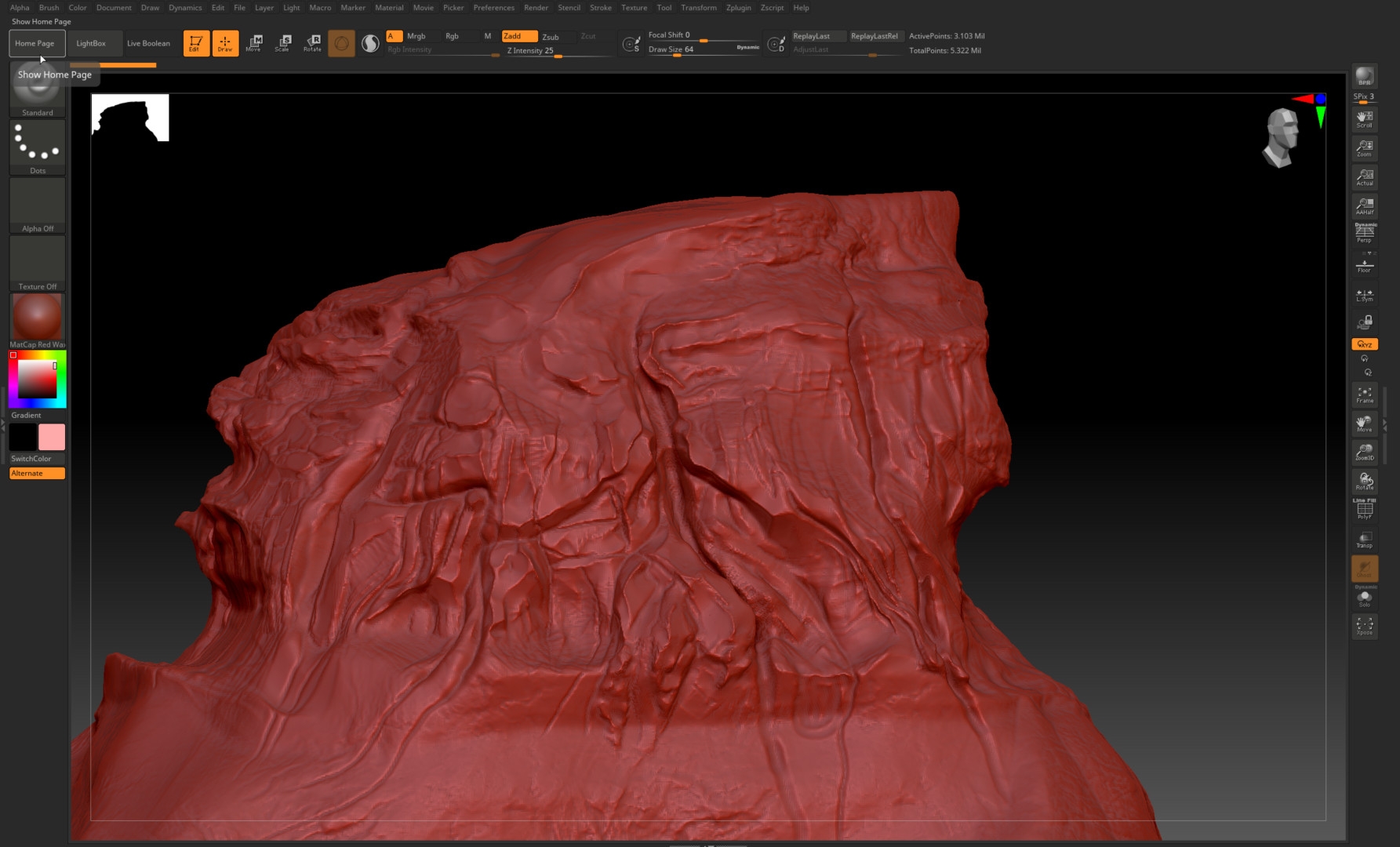Enable Transp transparency mode
This screenshot has height=847, width=1400.
(x=1365, y=540)
